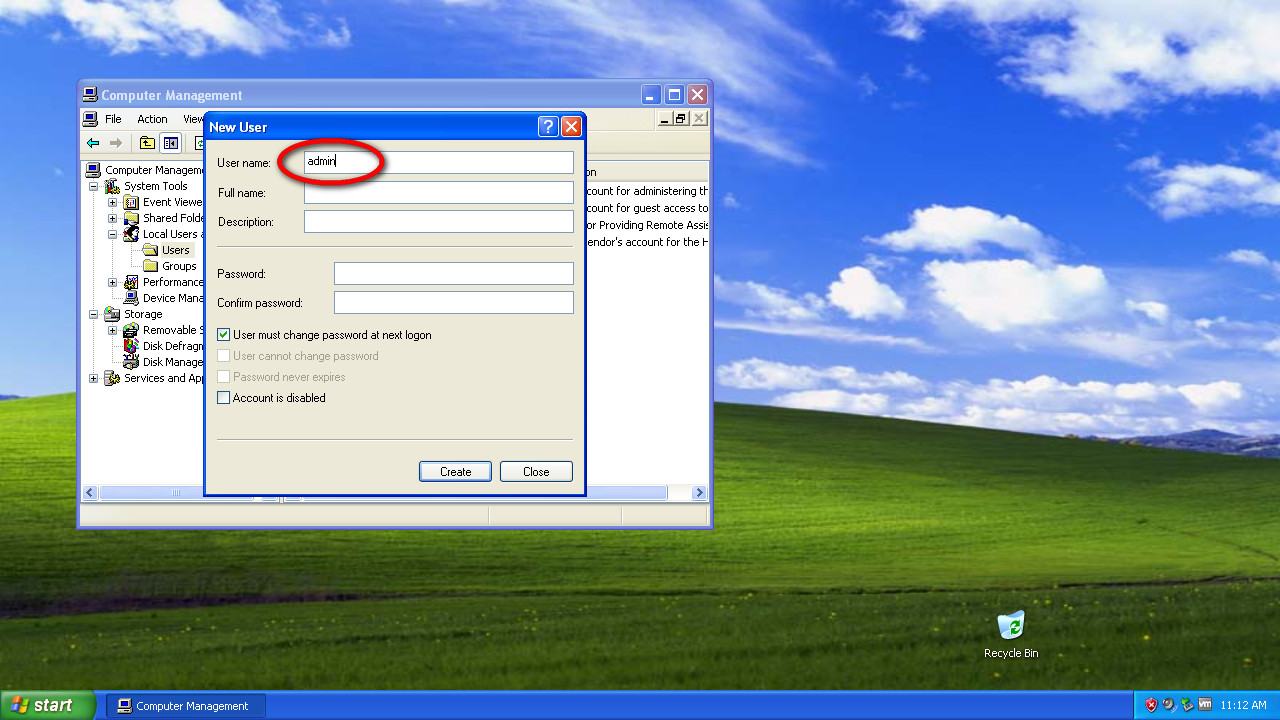Select the Disk Management icon in tree

point(131,362)
